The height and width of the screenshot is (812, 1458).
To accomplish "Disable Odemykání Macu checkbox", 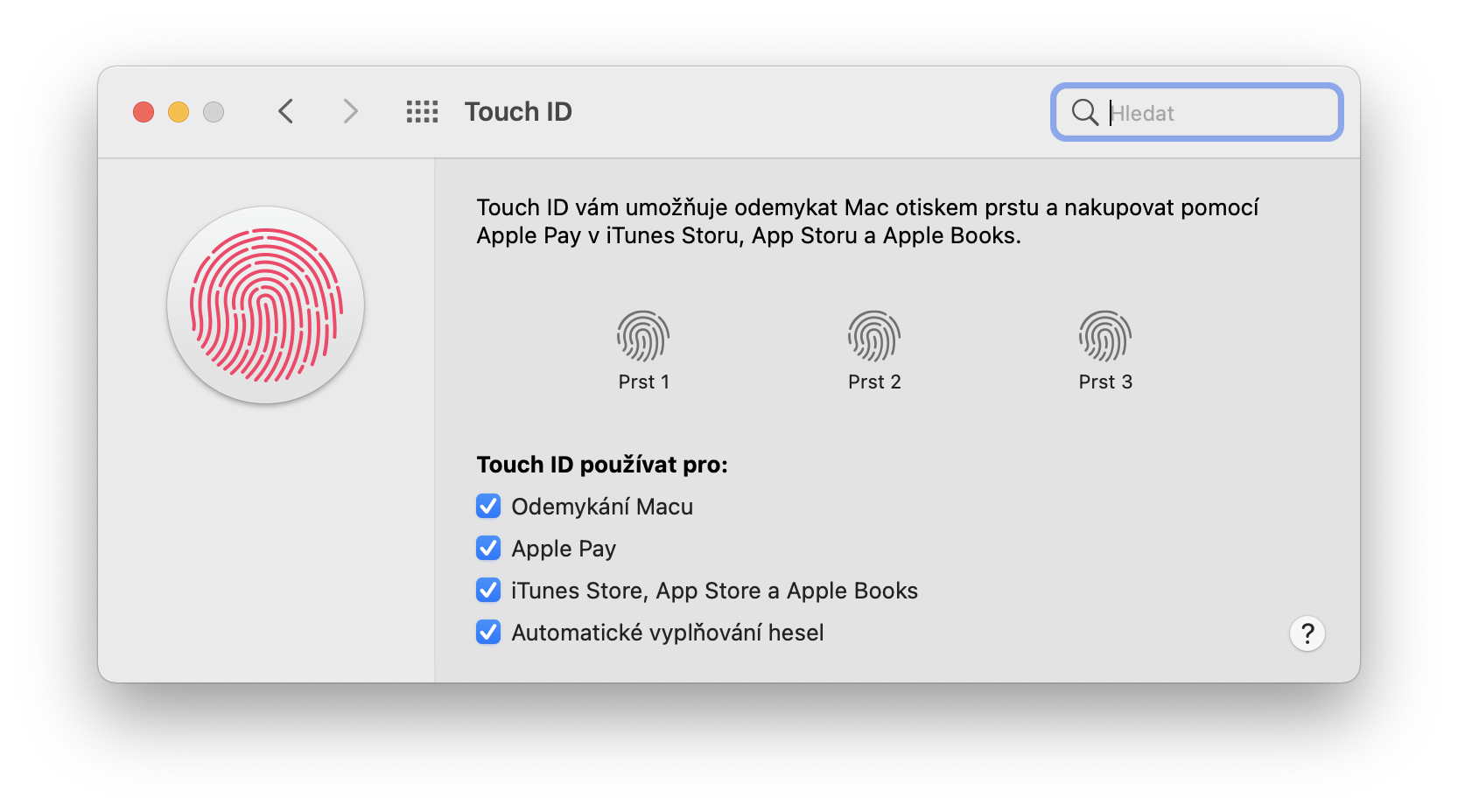I will (488, 507).
